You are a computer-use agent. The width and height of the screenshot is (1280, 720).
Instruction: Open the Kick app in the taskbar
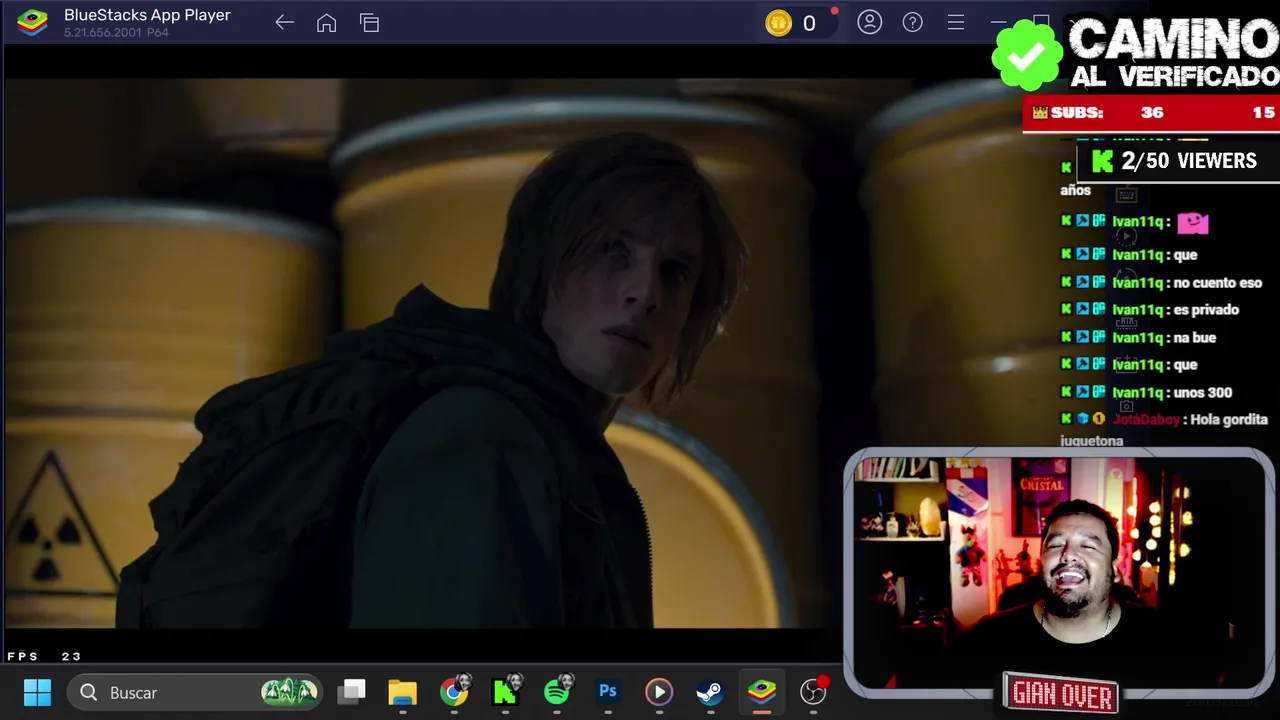[x=505, y=692]
